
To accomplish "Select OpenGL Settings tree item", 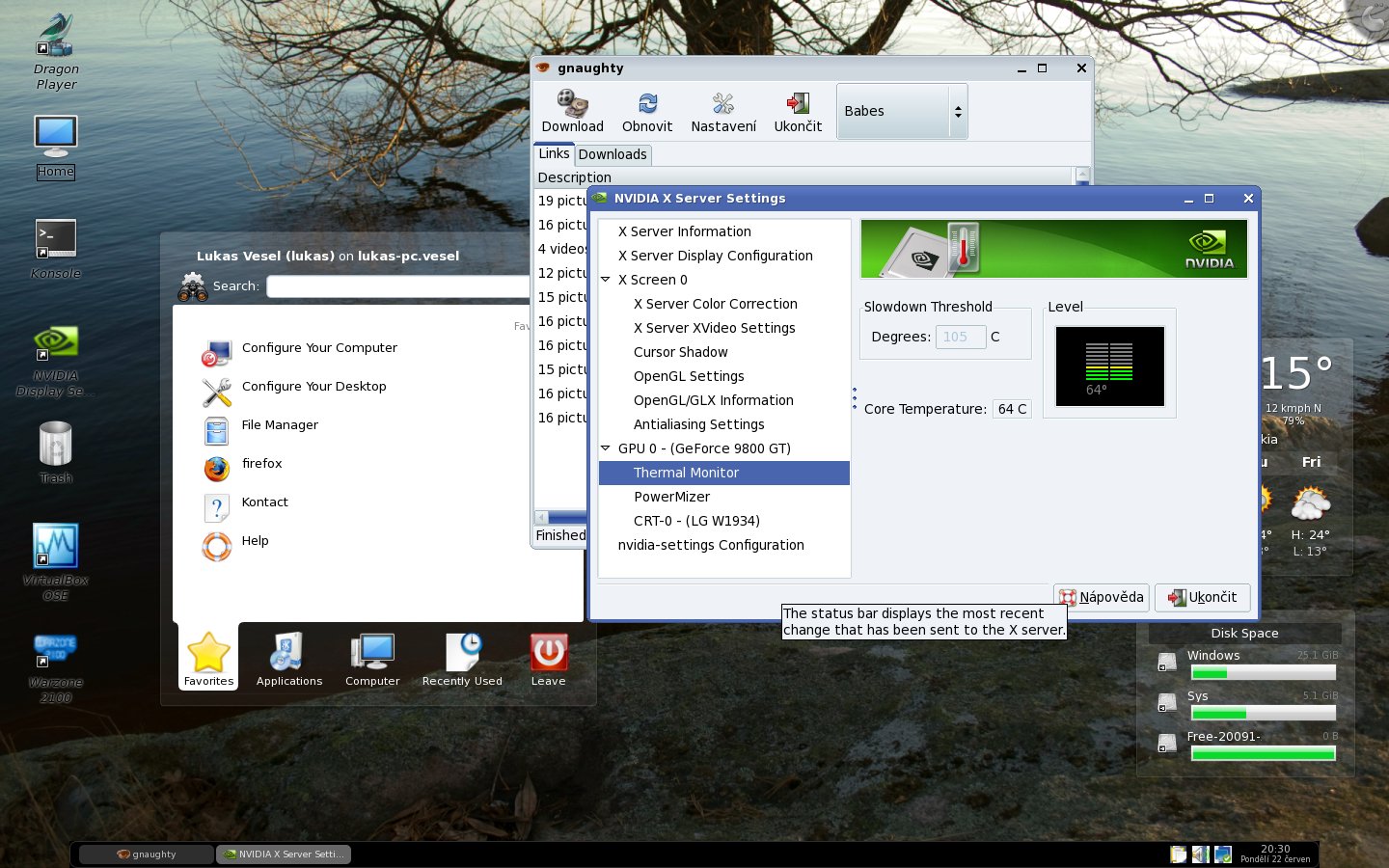I will (x=689, y=376).
